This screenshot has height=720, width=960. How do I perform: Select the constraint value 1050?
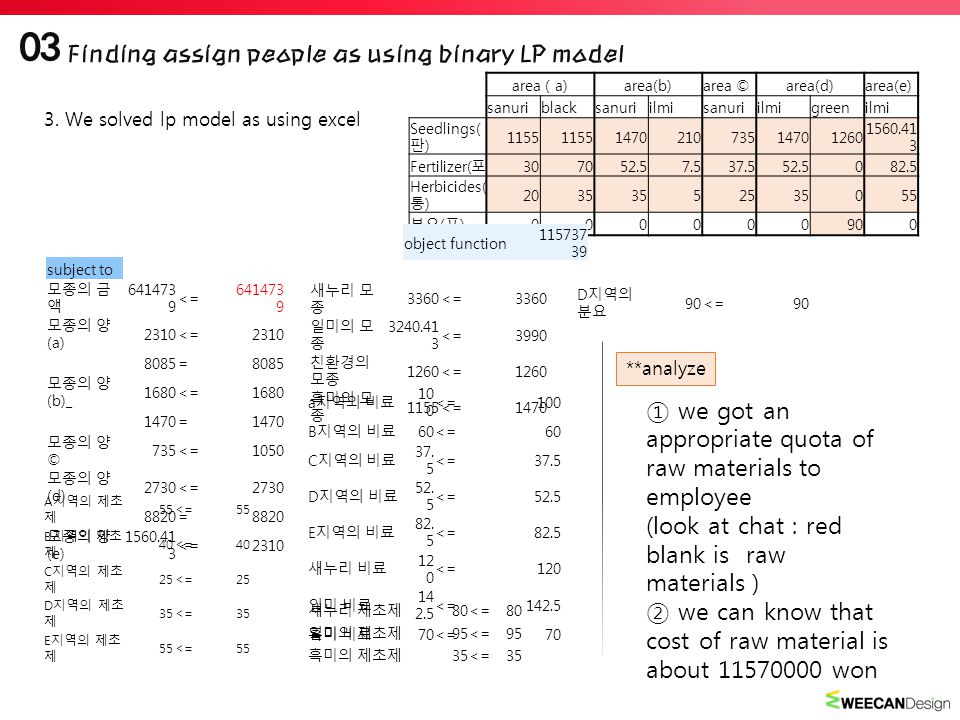268,450
